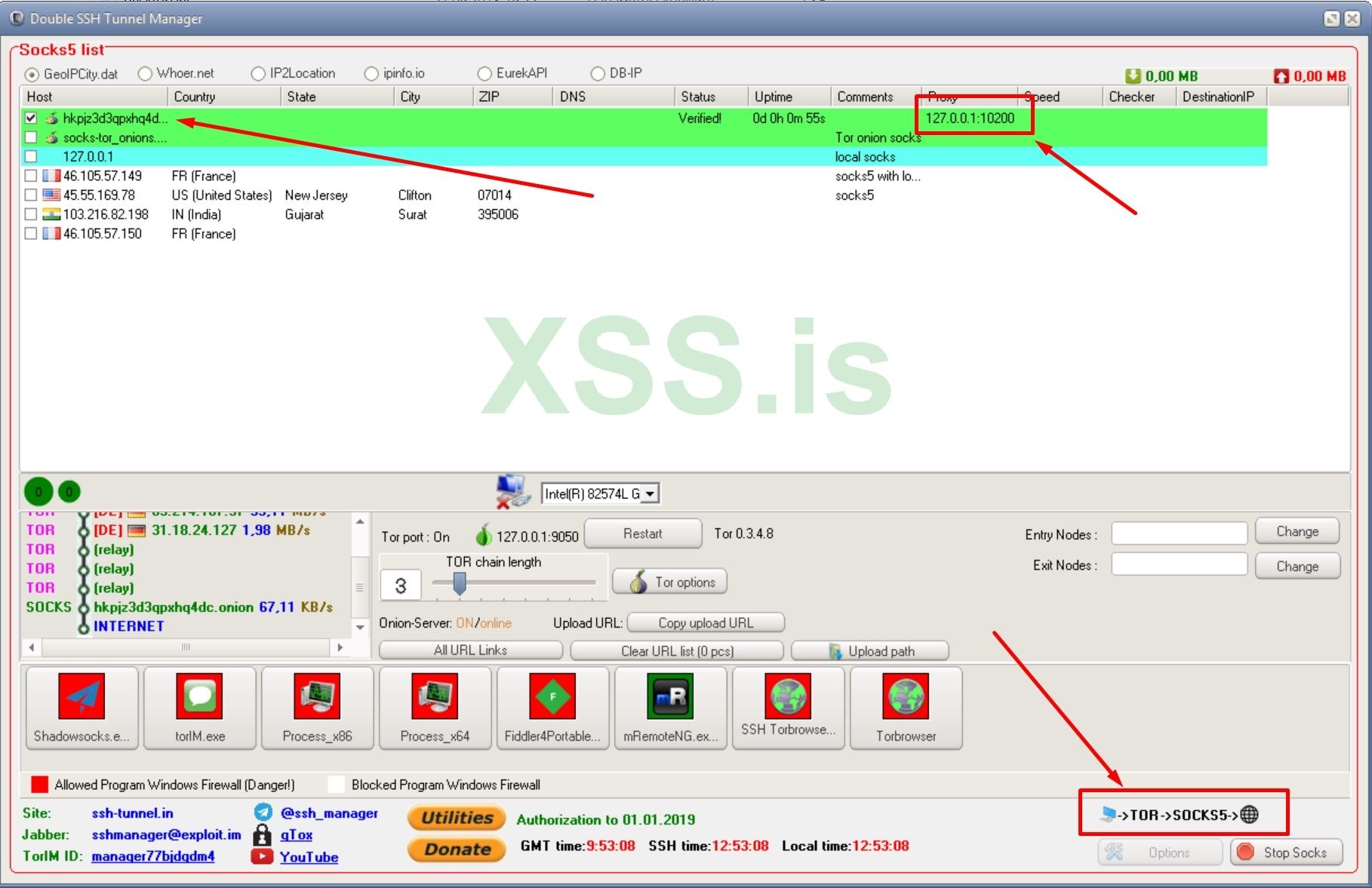This screenshot has width=1372, height=888.
Task: Click the Stop Socks button
Action: click(1287, 853)
